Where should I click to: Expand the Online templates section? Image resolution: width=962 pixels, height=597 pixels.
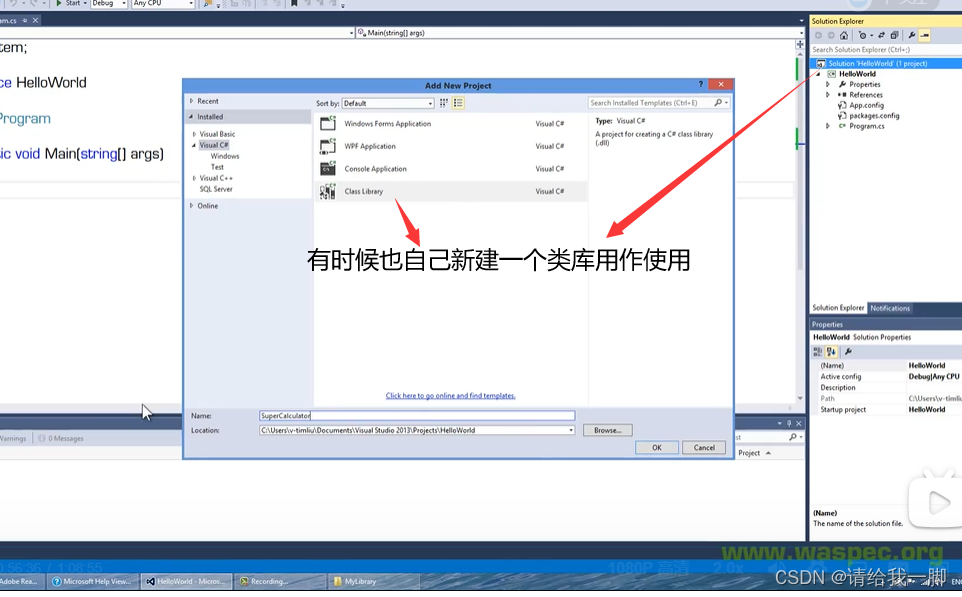[x=191, y=206]
